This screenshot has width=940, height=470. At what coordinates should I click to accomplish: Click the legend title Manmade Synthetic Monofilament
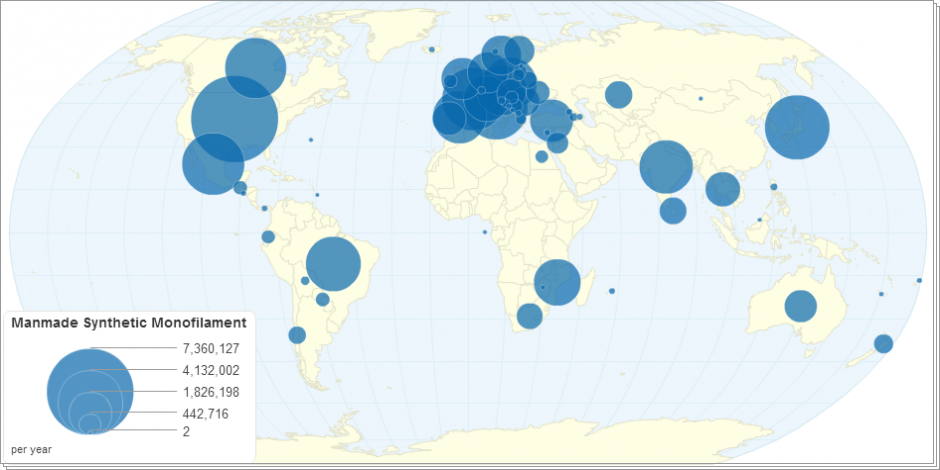pyautogui.click(x=128, y=323)
